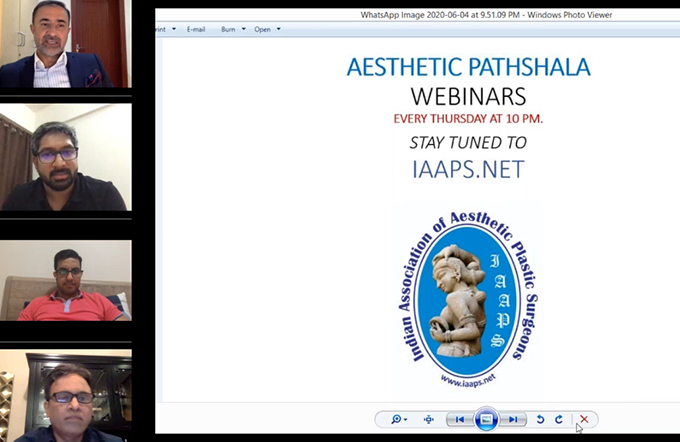The width and height of the screenshot is (680, 442).
Task: Delete the photo with red X
Action: click(584, 419)
